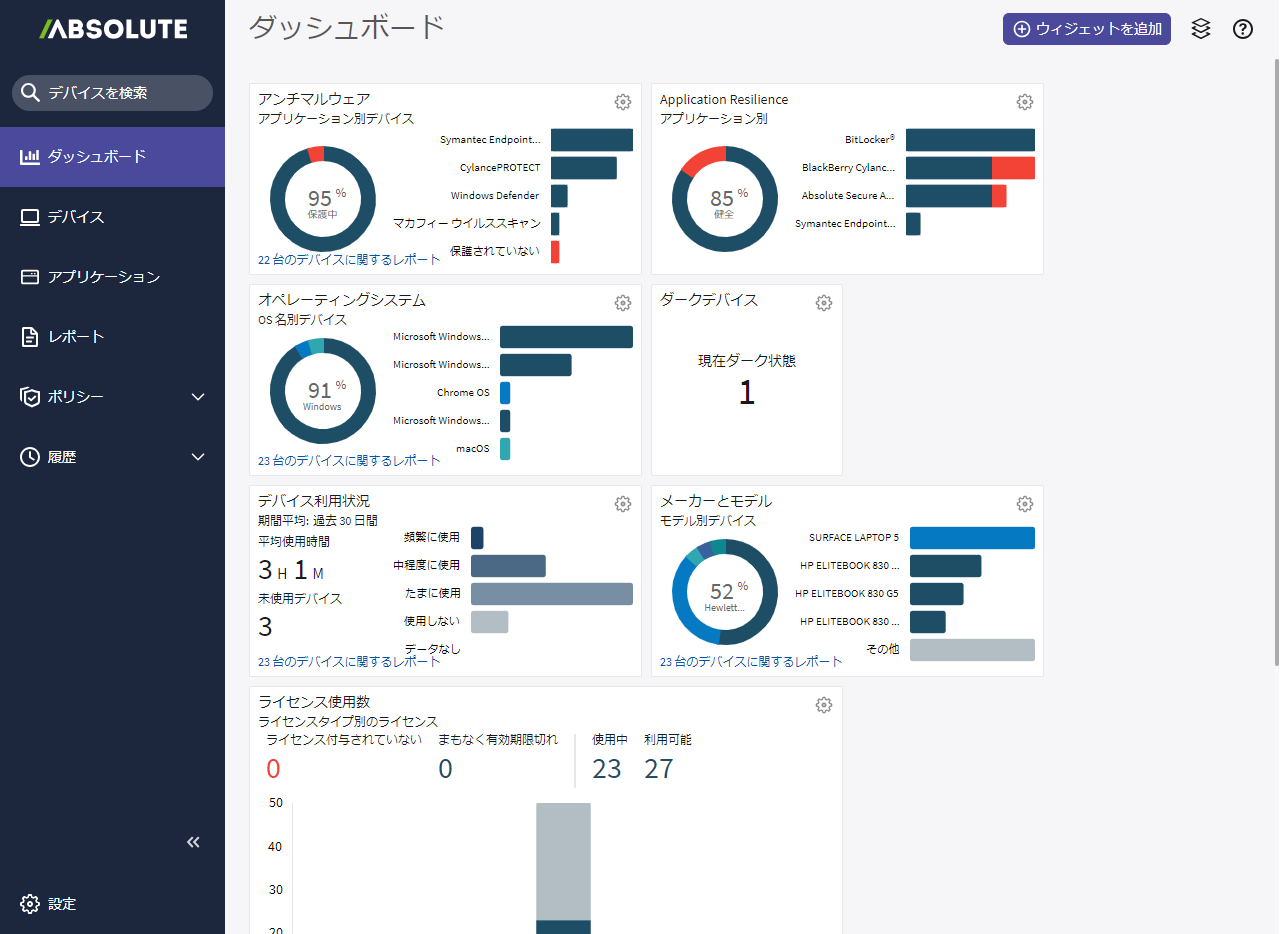Viewport: 1280px width, 934px height.
Task: Click the デバイスを検索 search field
Action: [112, 93]
